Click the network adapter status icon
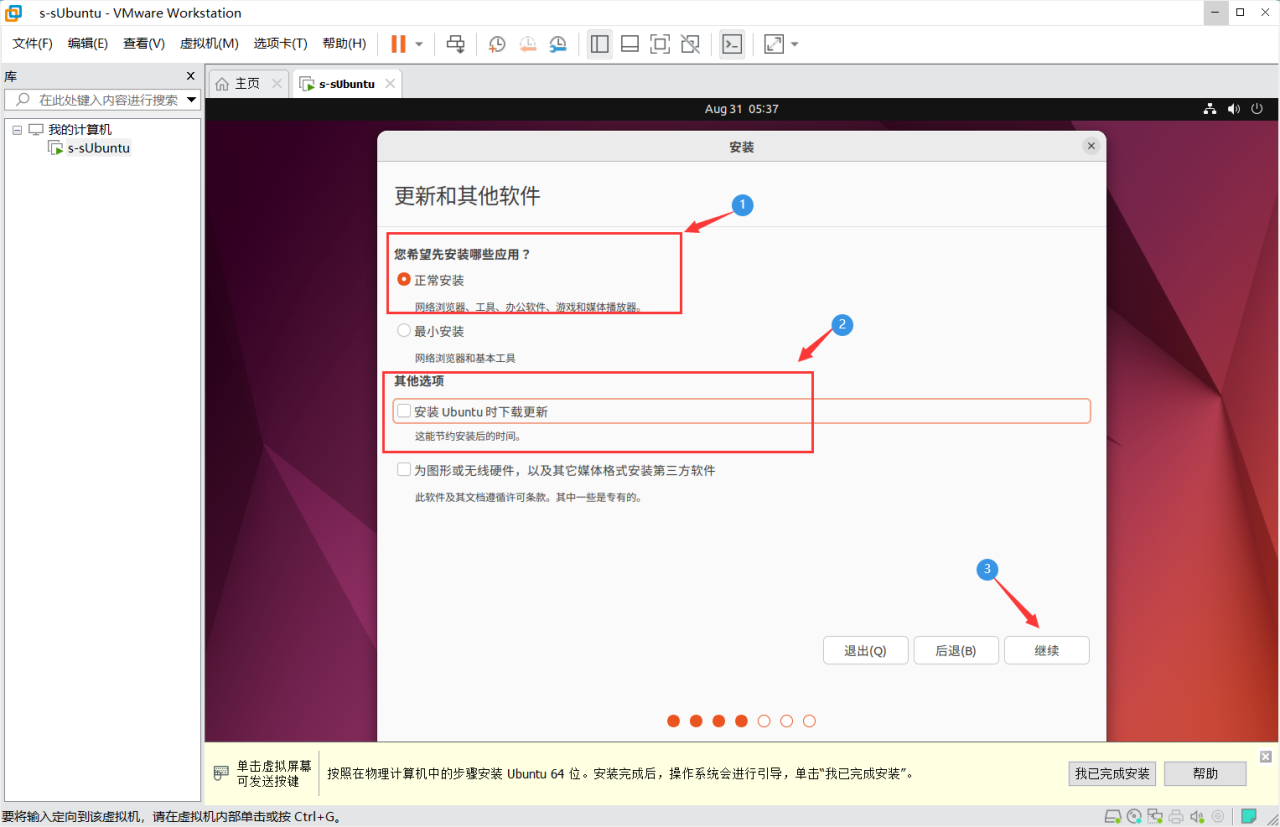The image size is (1280, 827). [x=1156, y=816]
